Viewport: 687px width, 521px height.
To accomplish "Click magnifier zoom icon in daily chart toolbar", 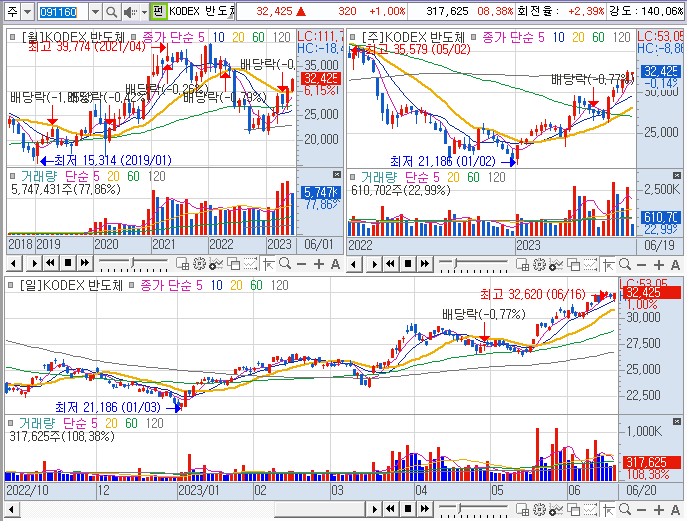I will click(625, 509).
